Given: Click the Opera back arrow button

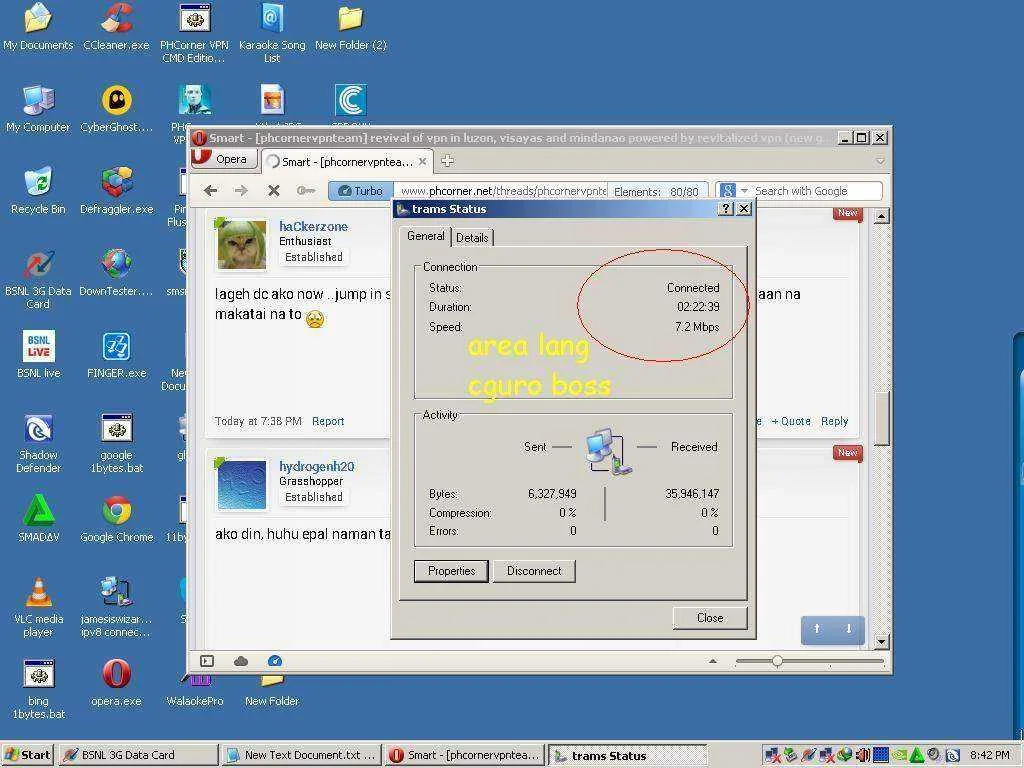Looking at the screenshot, I should click(210, 191).
